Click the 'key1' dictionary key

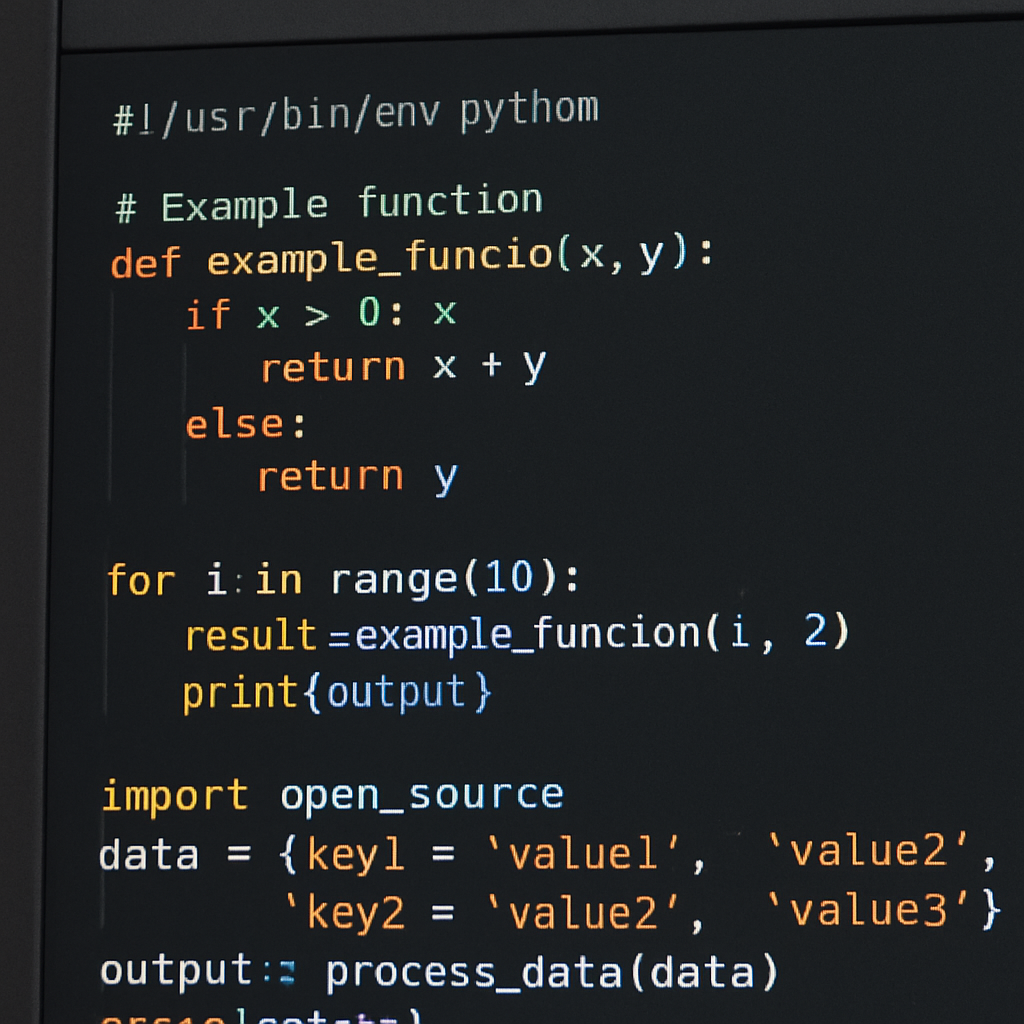tap(355, 854)
